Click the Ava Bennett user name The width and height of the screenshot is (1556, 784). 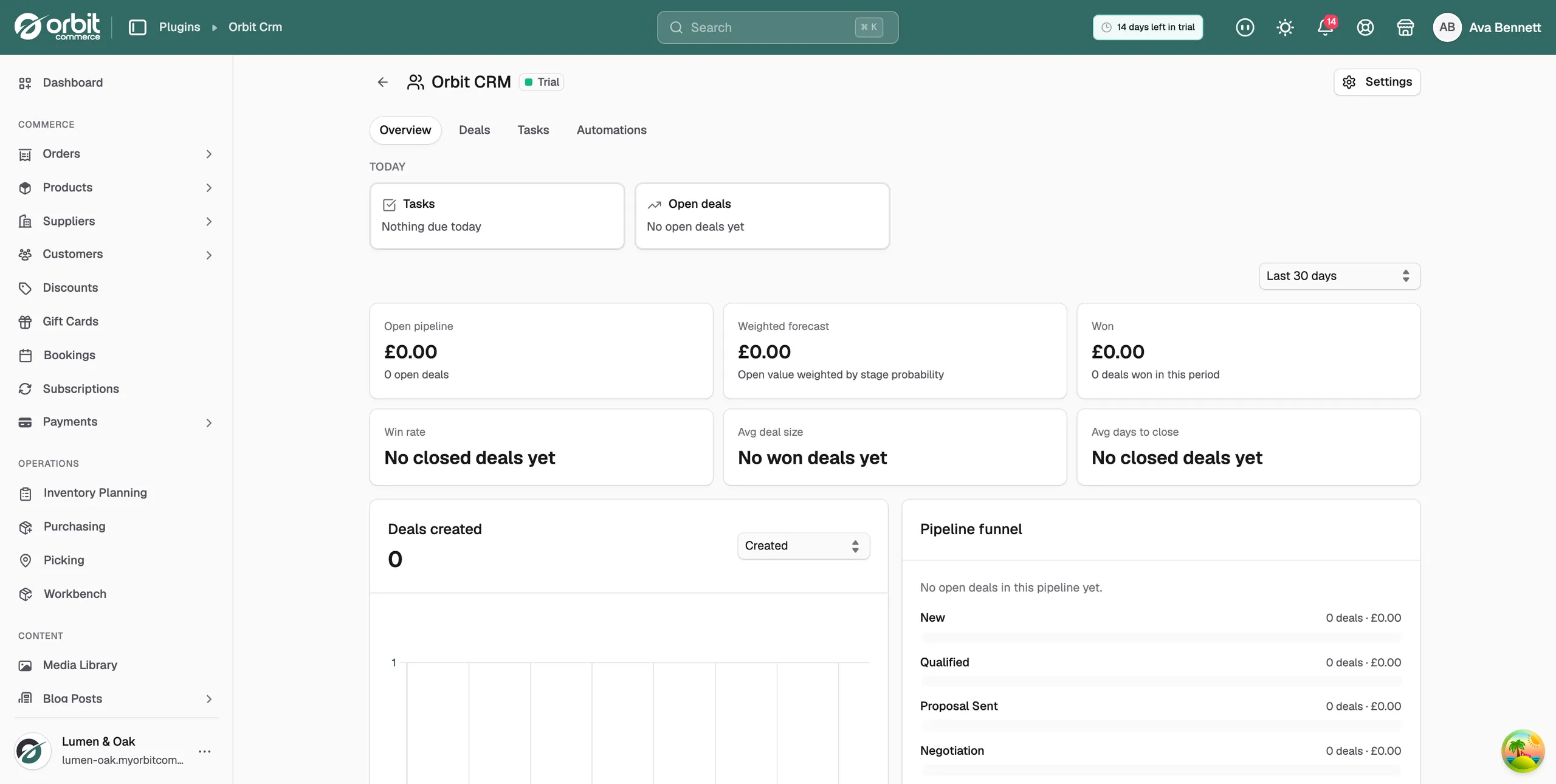point(1504,27)
